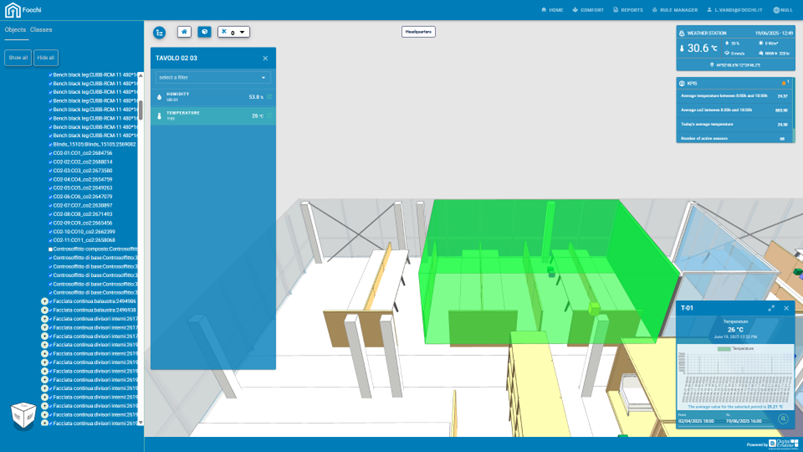Toggle checkbox for CO2-01:CO1_co2 object

pyautogui.click(x=51, y=153)
